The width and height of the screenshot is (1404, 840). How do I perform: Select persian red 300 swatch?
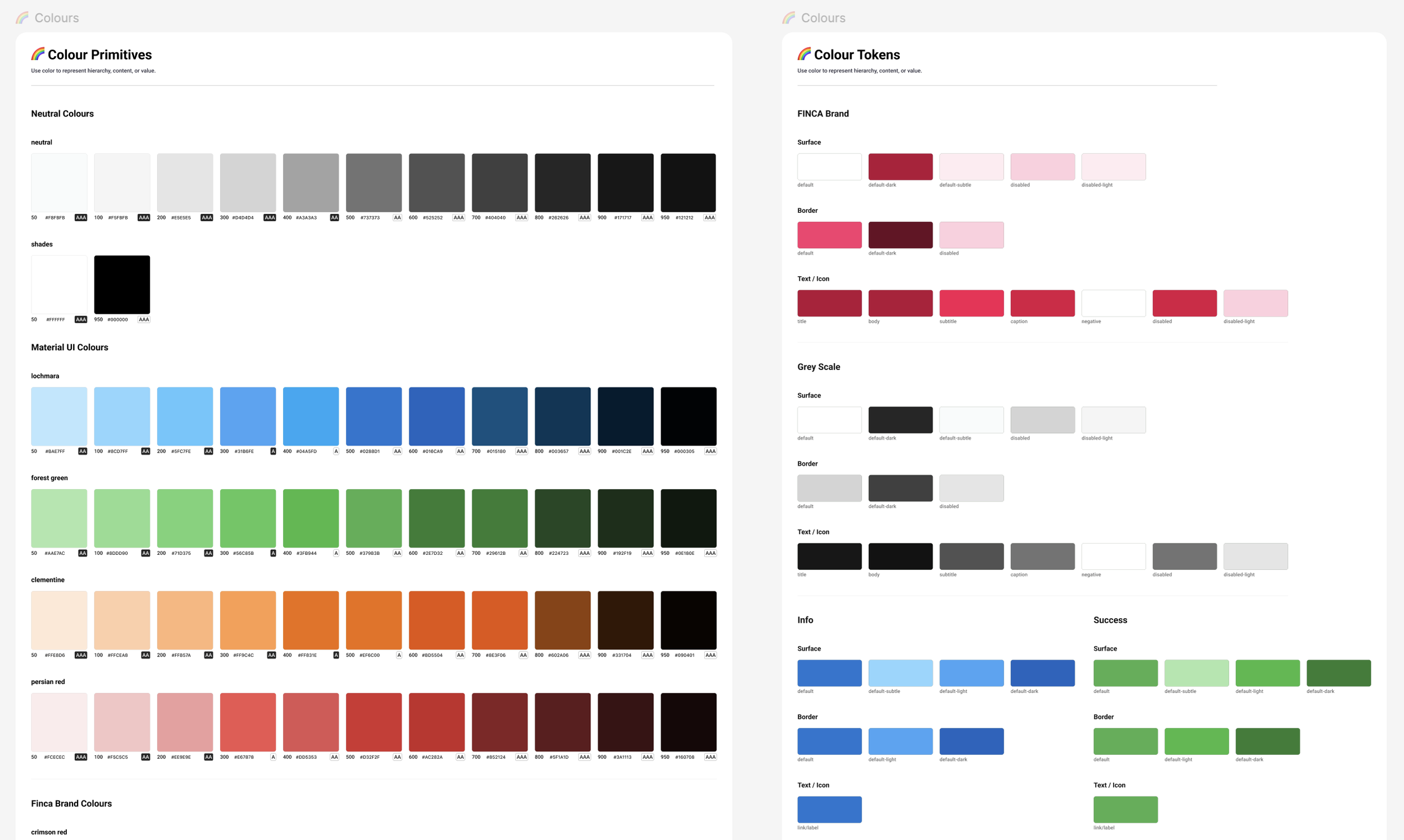[x=248, y=722]
